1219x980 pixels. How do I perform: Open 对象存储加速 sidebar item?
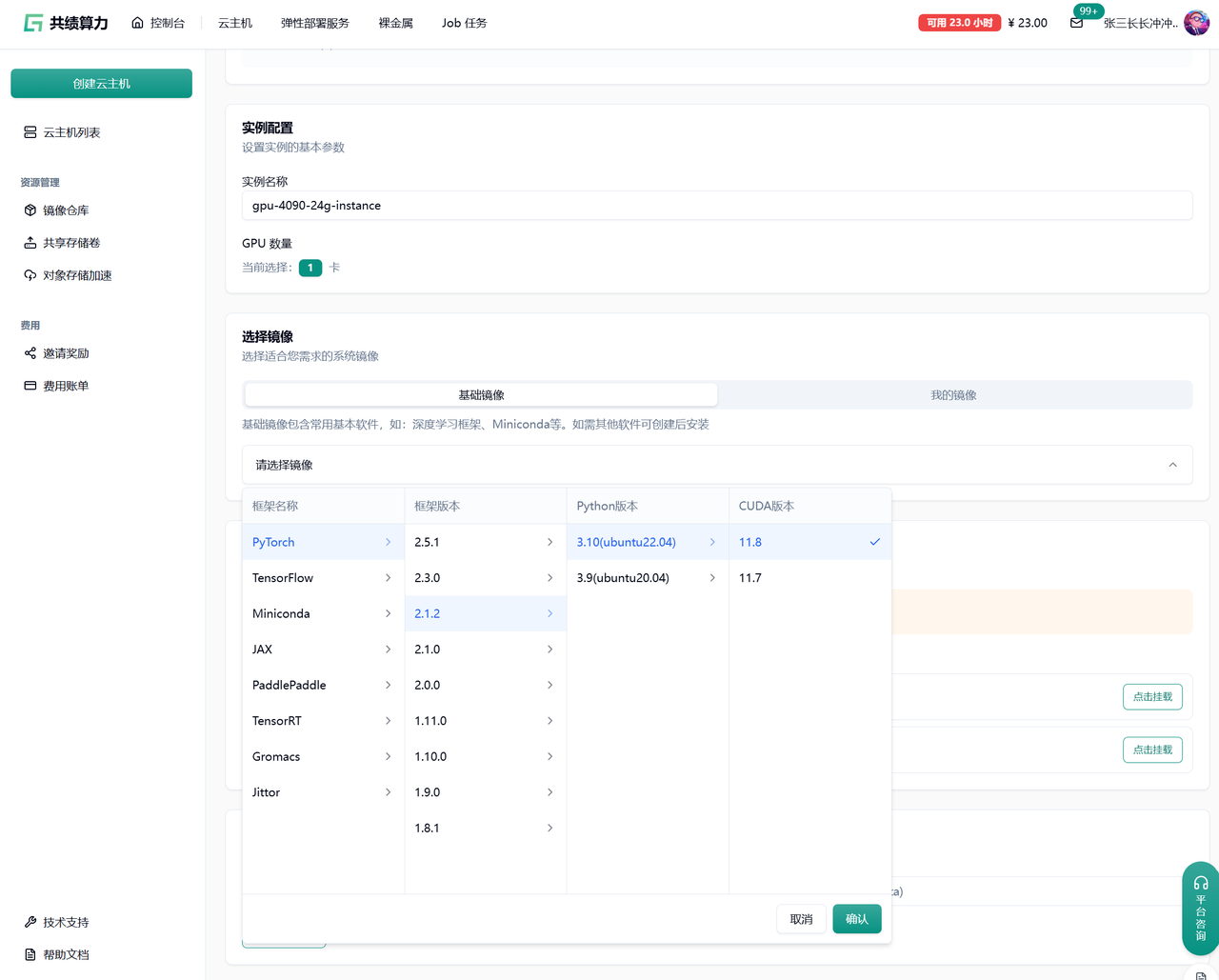coord(76,275)
